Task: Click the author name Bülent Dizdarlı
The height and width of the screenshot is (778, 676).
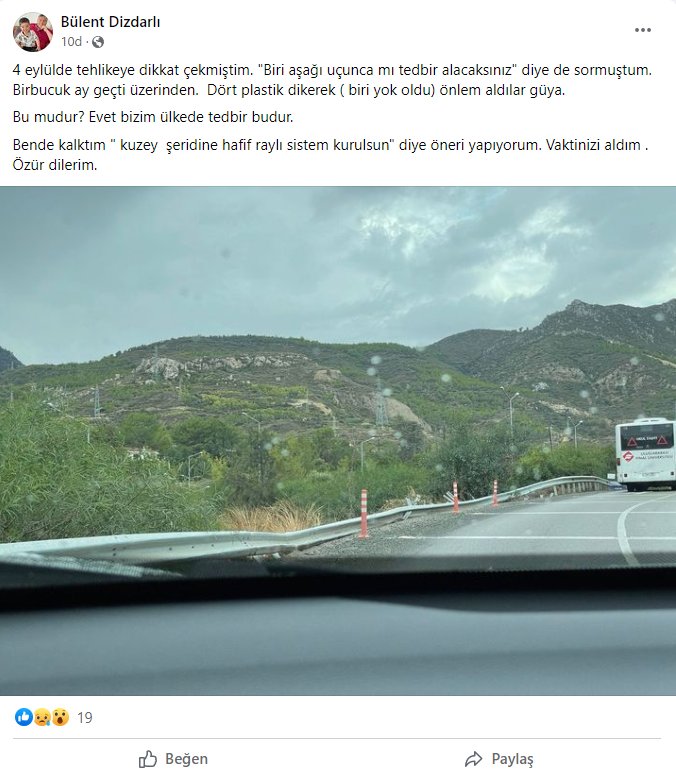Action: (x=110, y=22)
